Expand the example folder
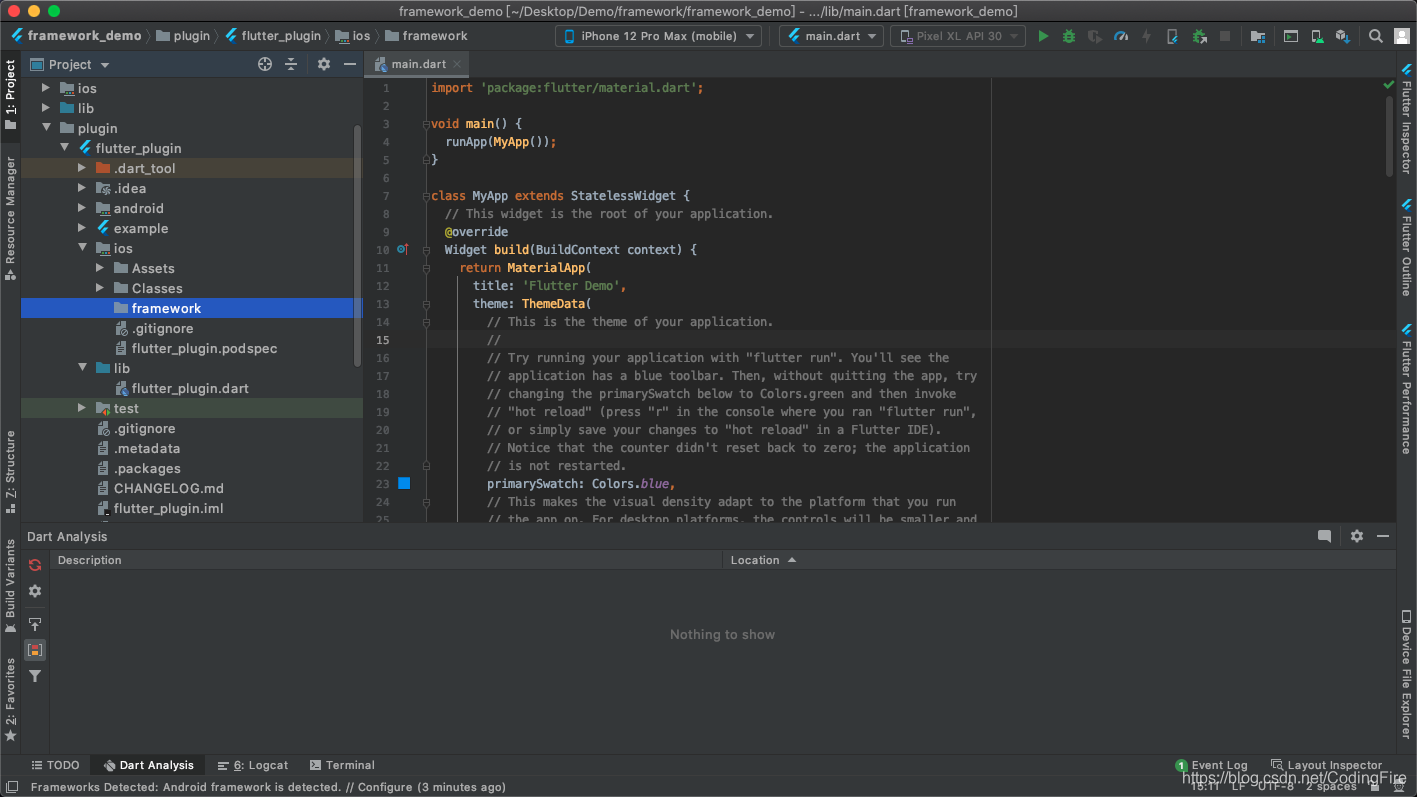This screenshot has height=797, width=1417. point(82,228)
